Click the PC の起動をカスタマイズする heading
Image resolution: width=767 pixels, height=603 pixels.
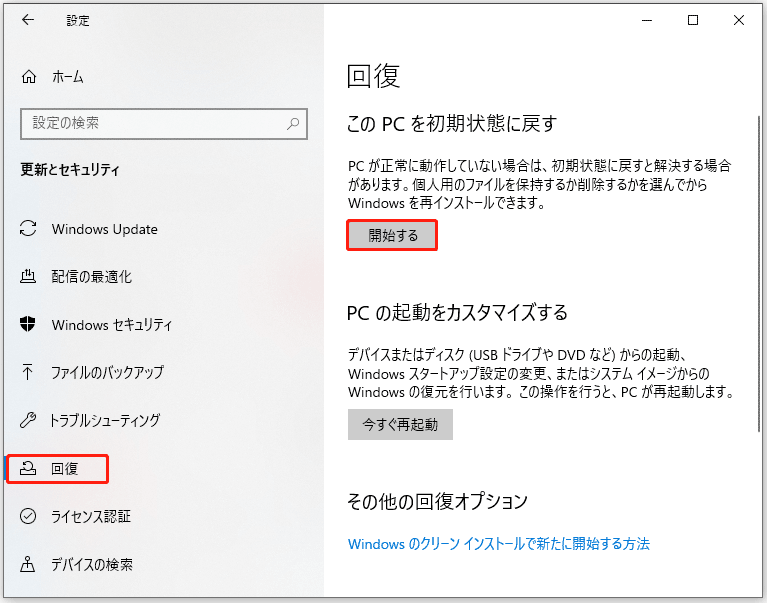[457, 313]
